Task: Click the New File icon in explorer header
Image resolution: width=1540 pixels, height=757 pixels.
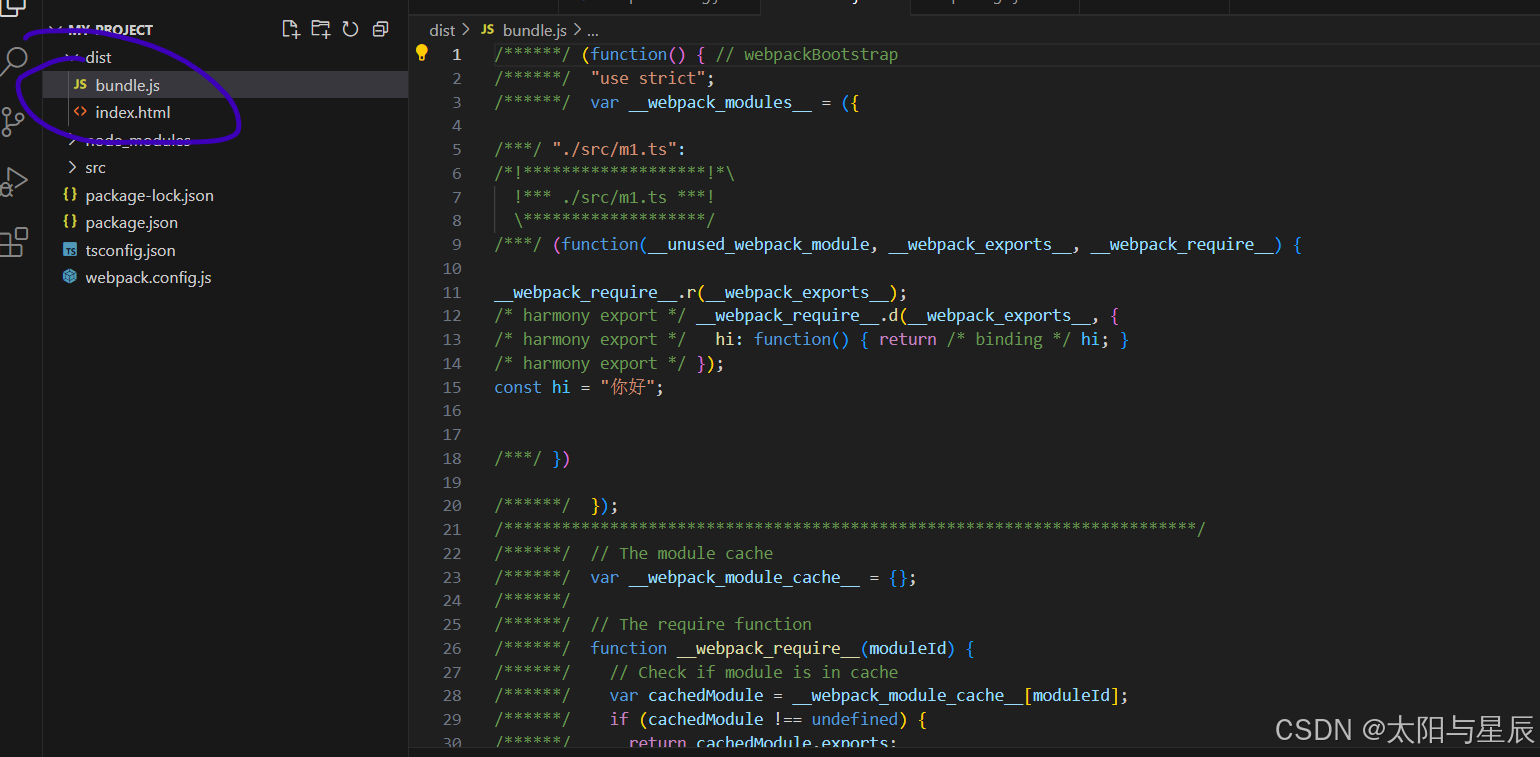Action: tap(291, 29)
